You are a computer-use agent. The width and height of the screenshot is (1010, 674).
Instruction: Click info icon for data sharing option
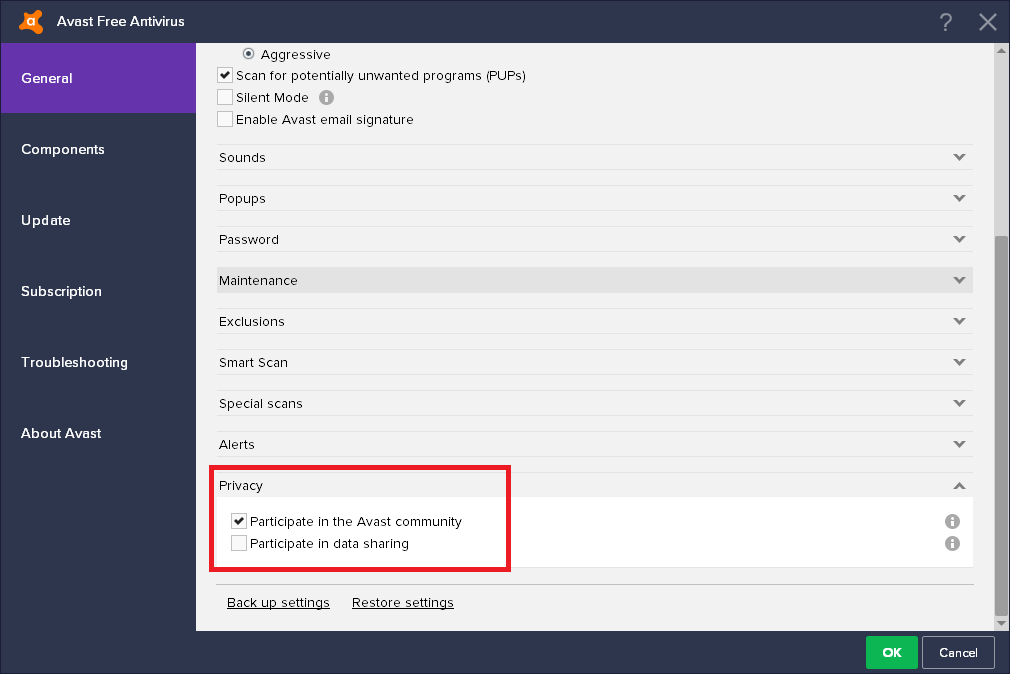(x=952, y=544)
